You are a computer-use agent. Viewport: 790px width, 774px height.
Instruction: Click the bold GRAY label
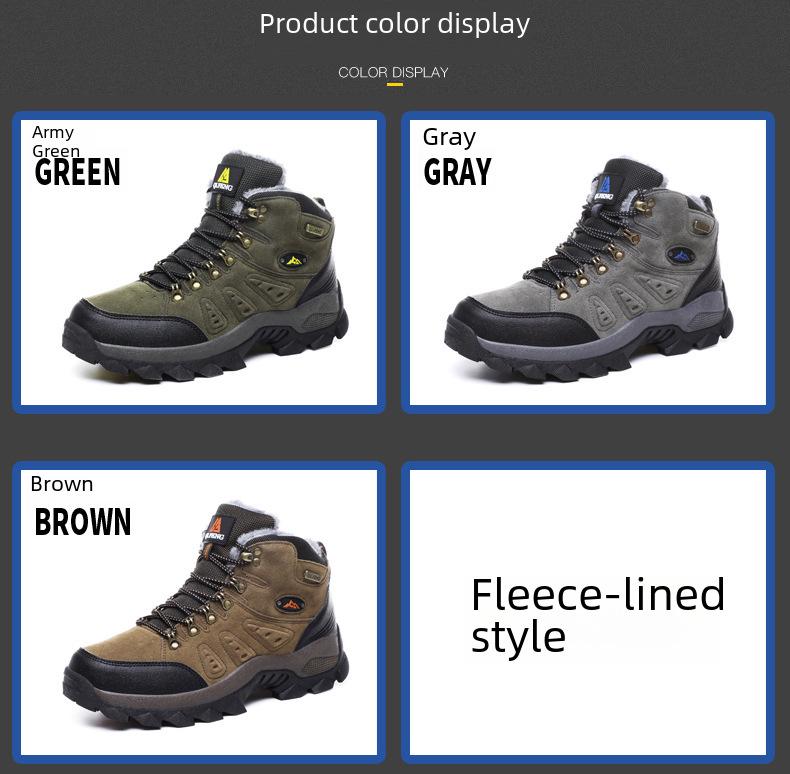457,172
